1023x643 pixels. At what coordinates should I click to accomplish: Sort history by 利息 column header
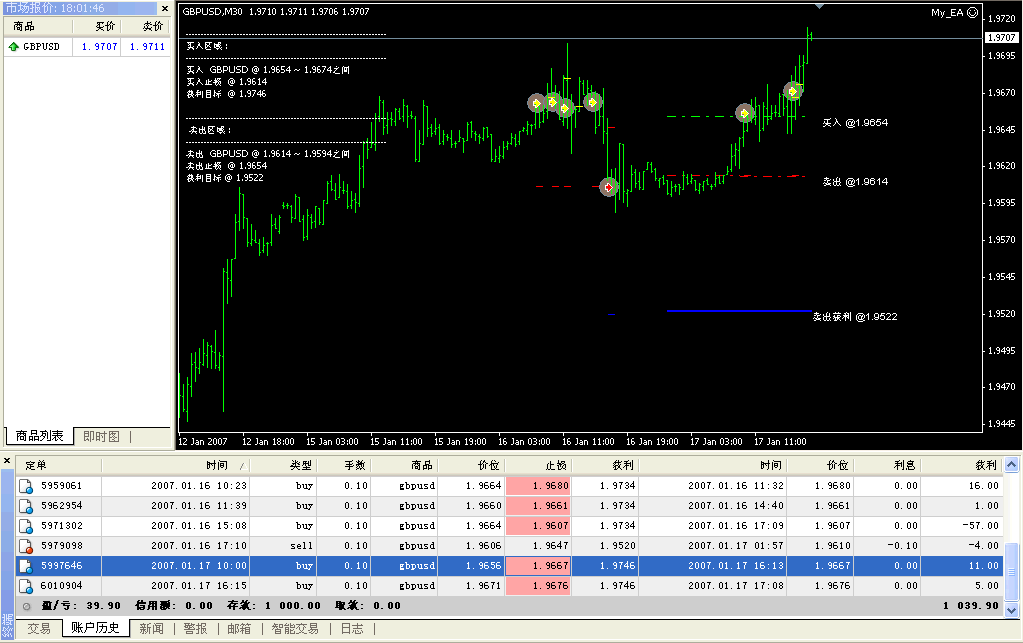point(887,466)
